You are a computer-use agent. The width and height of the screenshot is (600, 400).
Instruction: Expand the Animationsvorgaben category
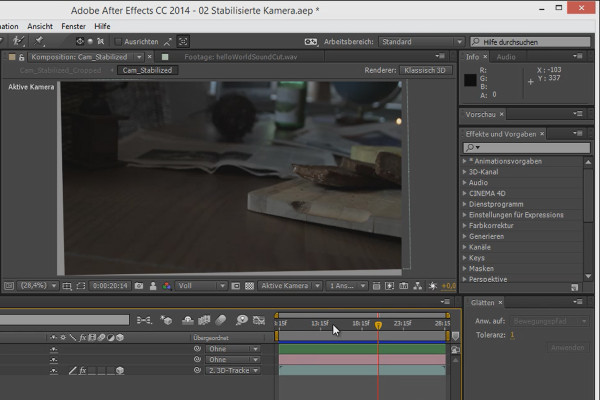pyautogui.click(x=464, y=161)
